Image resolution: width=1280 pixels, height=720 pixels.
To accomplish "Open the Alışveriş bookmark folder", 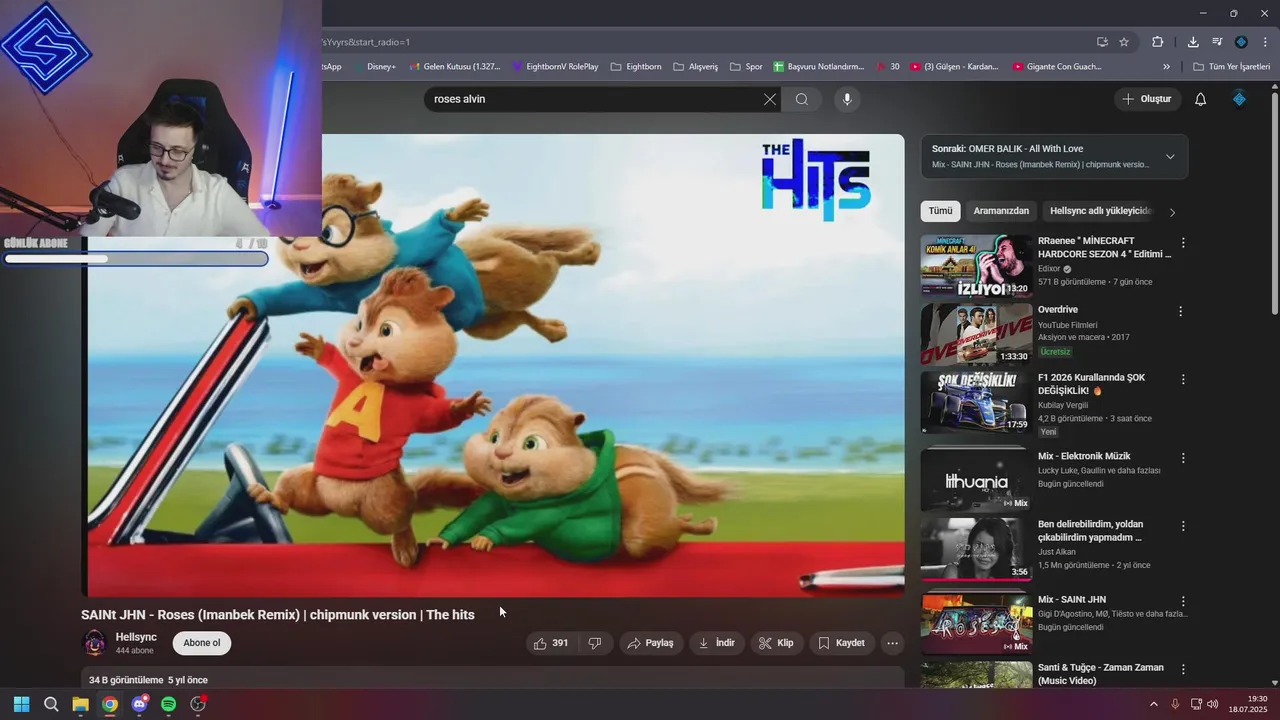I will pos(695,67).
